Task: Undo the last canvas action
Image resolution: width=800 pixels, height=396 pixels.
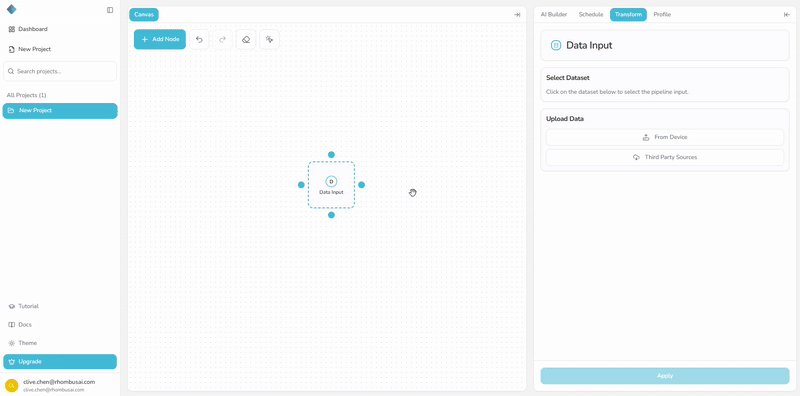Action: (199, 39)
